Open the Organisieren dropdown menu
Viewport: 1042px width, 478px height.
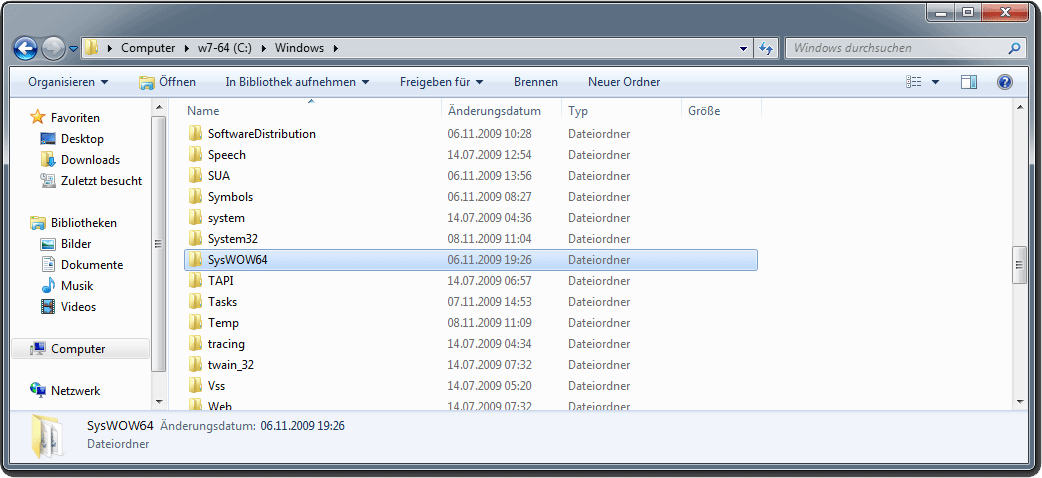click(x=68, y=82)
